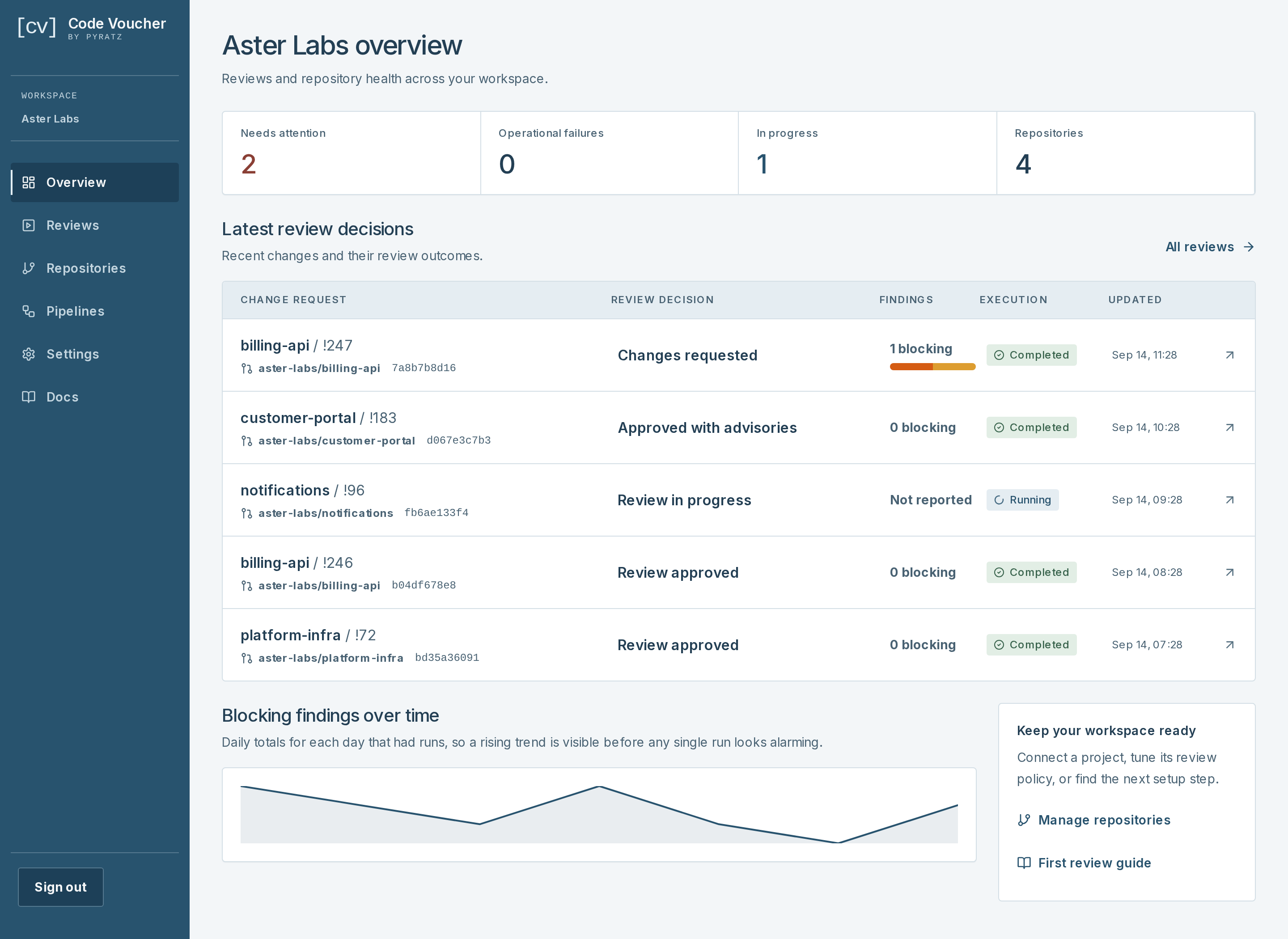The image size is (1288, 939).
Task: Click the Docs book icon
Action: pyautogui.click(x=29, y=397)
